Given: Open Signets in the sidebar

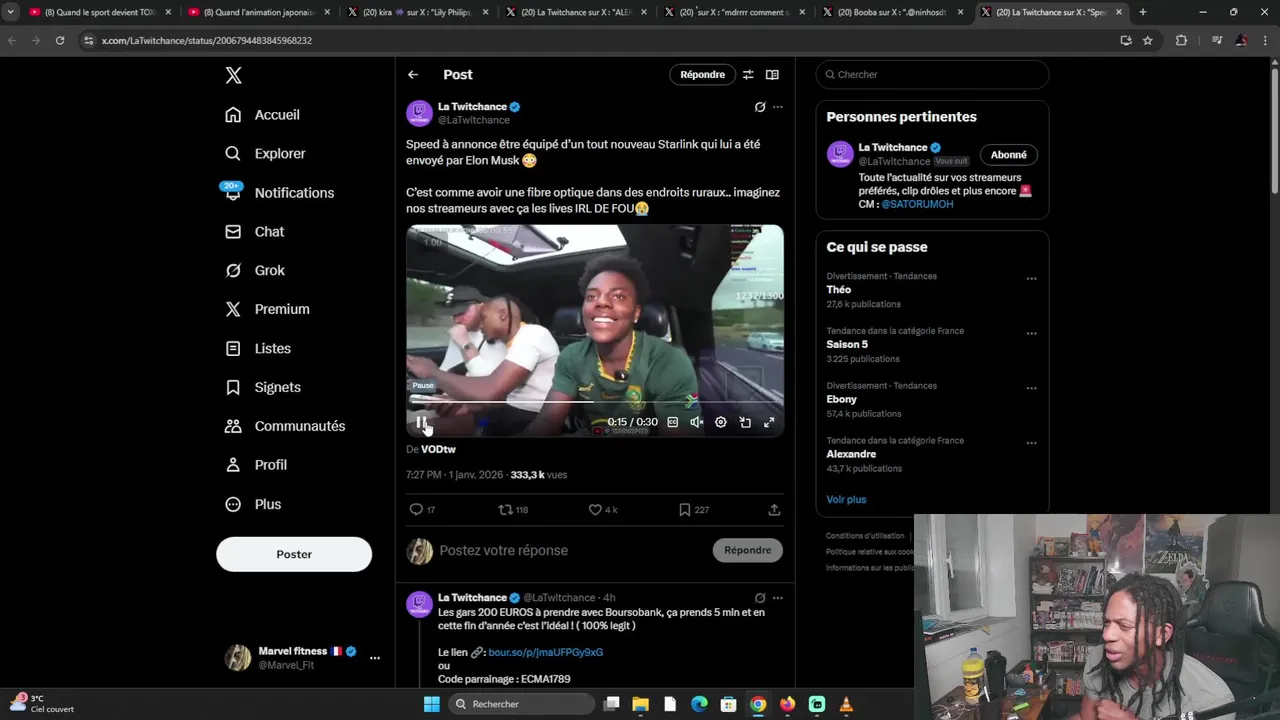Looking at the screenshot, I should click(264, 388).
